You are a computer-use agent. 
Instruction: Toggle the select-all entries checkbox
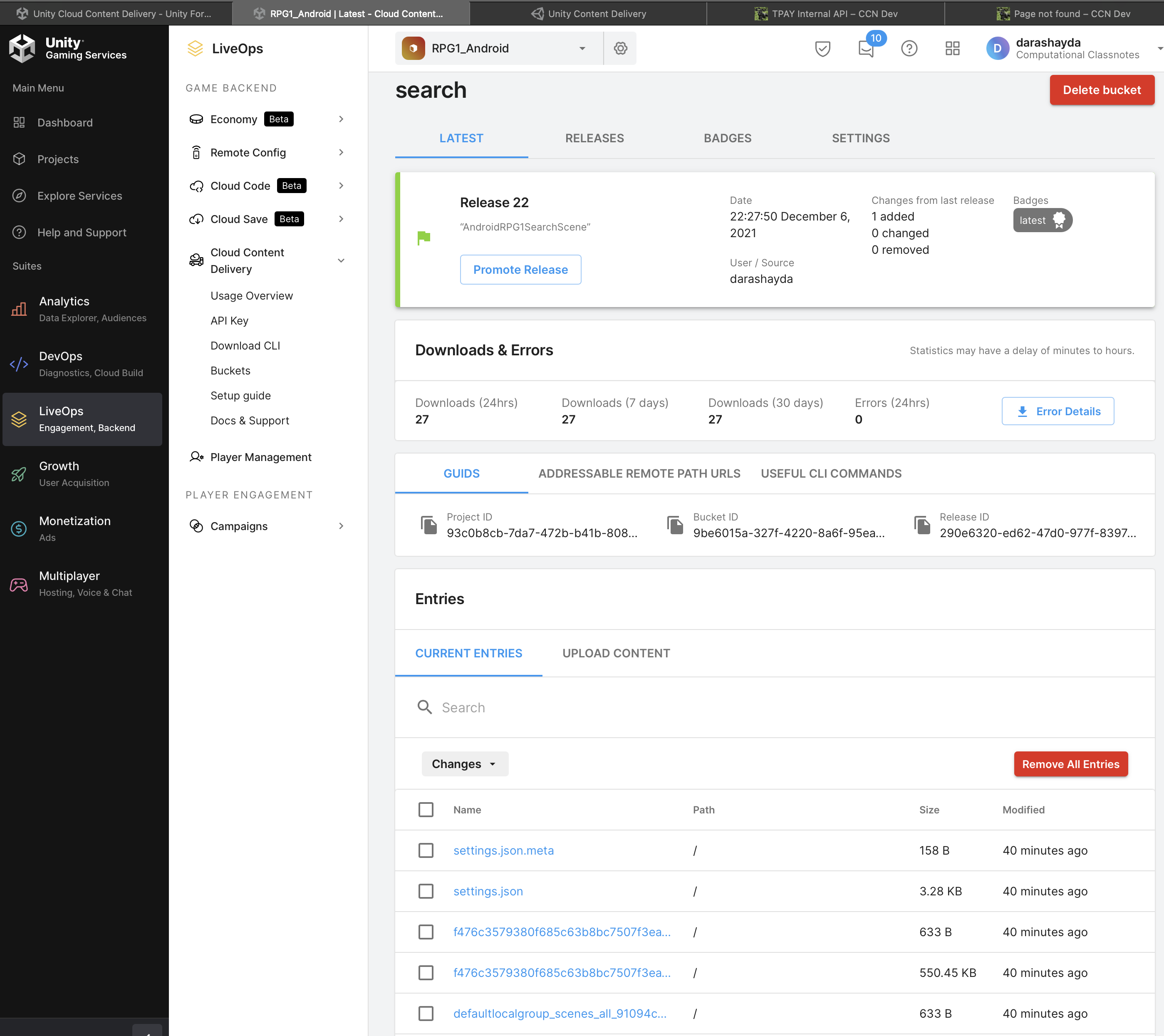pyautogui.click(x=426, y=809)
